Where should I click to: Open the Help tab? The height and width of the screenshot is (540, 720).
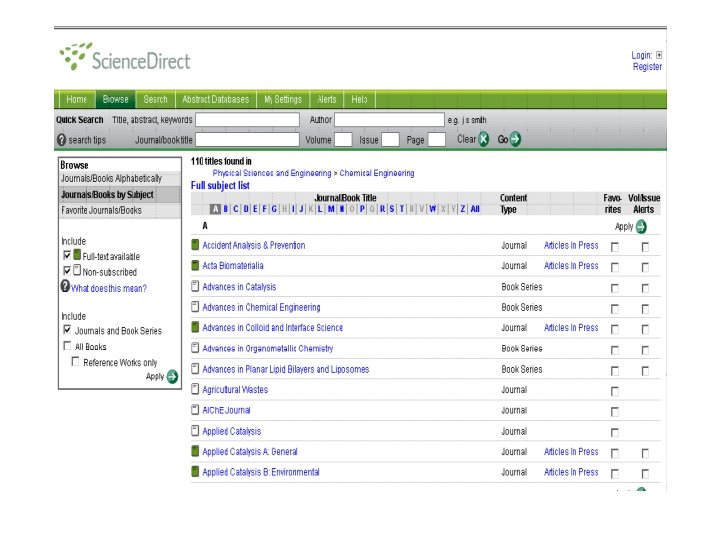point(360,100)
